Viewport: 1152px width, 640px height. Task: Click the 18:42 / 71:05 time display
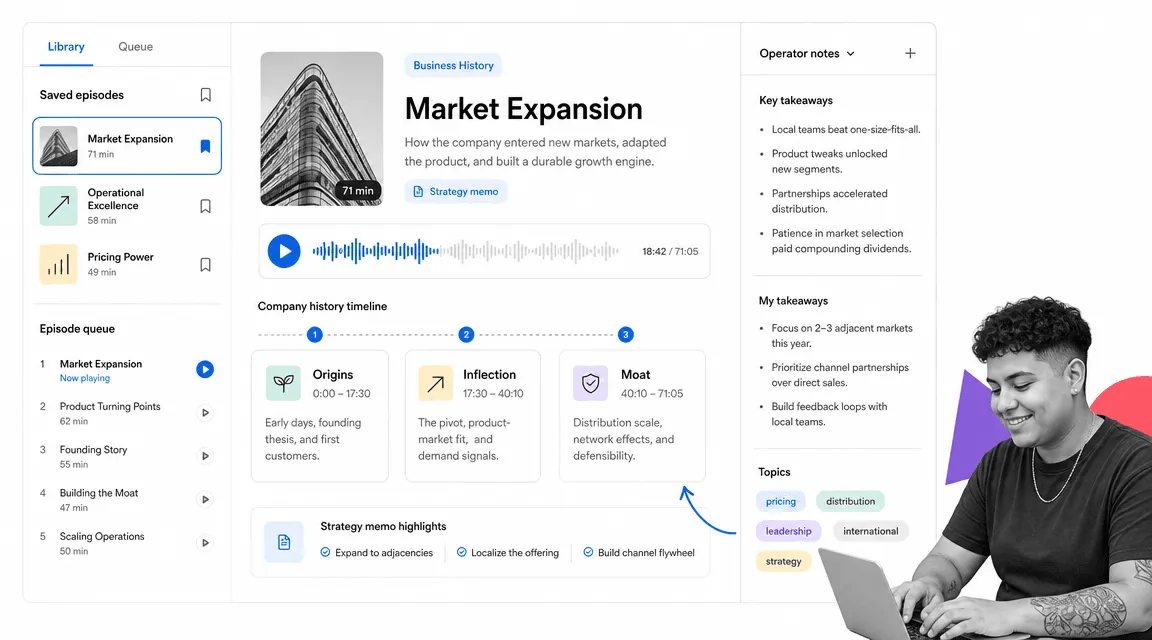[670, 251]
